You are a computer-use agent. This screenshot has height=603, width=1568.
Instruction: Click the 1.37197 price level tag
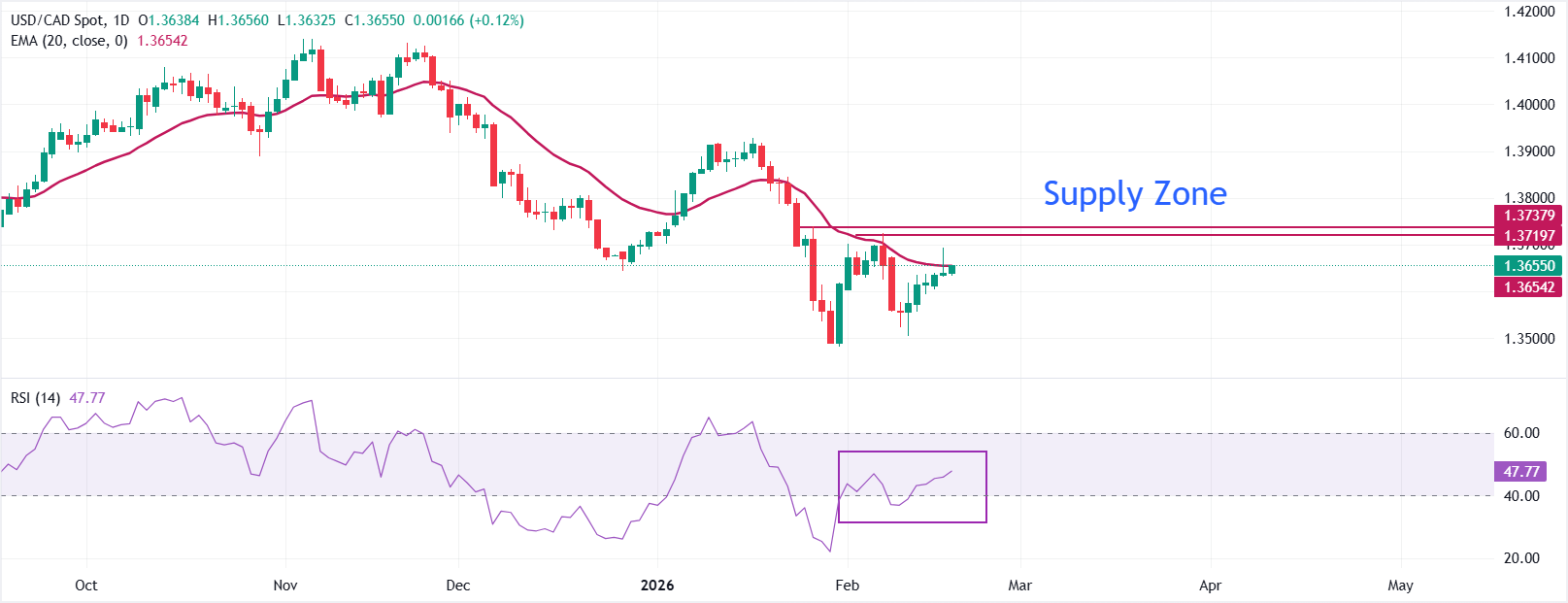(1529, 236)
